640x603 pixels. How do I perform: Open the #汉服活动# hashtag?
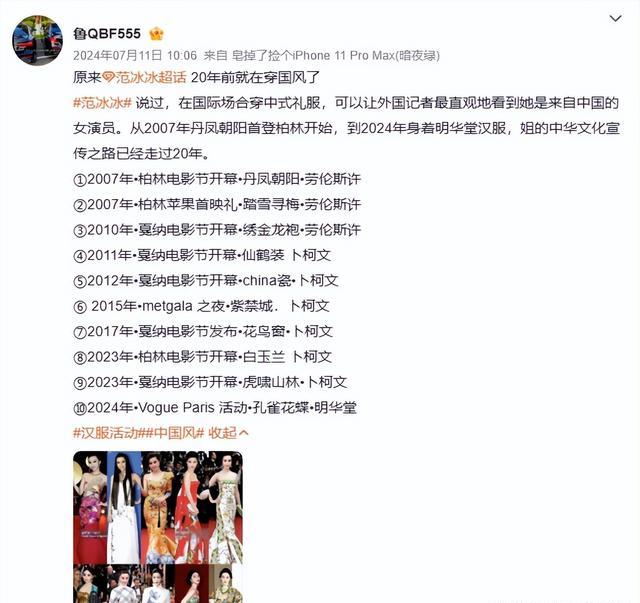106,433
